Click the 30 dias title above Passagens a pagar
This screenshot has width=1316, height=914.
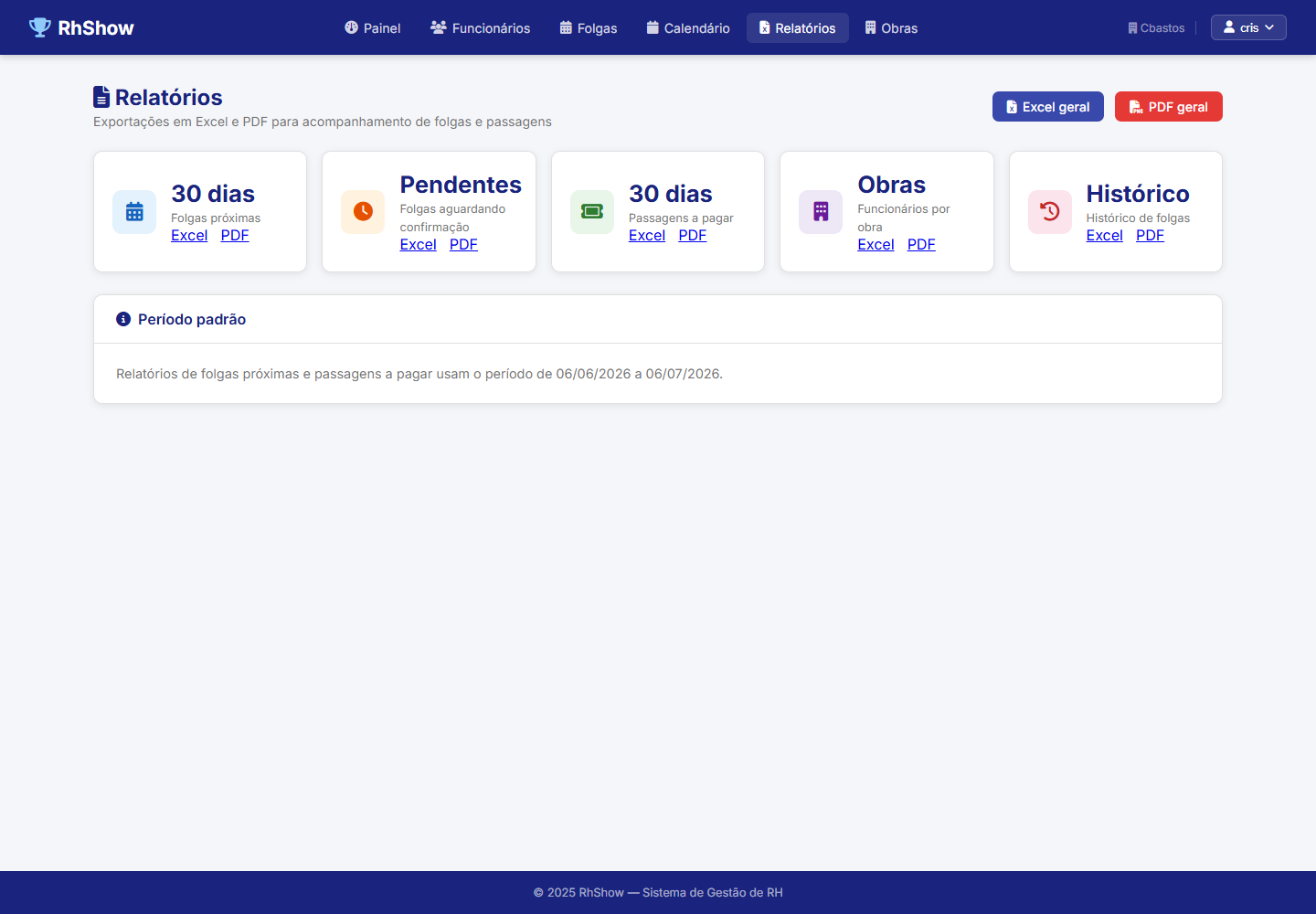click(x=671, y=194)
